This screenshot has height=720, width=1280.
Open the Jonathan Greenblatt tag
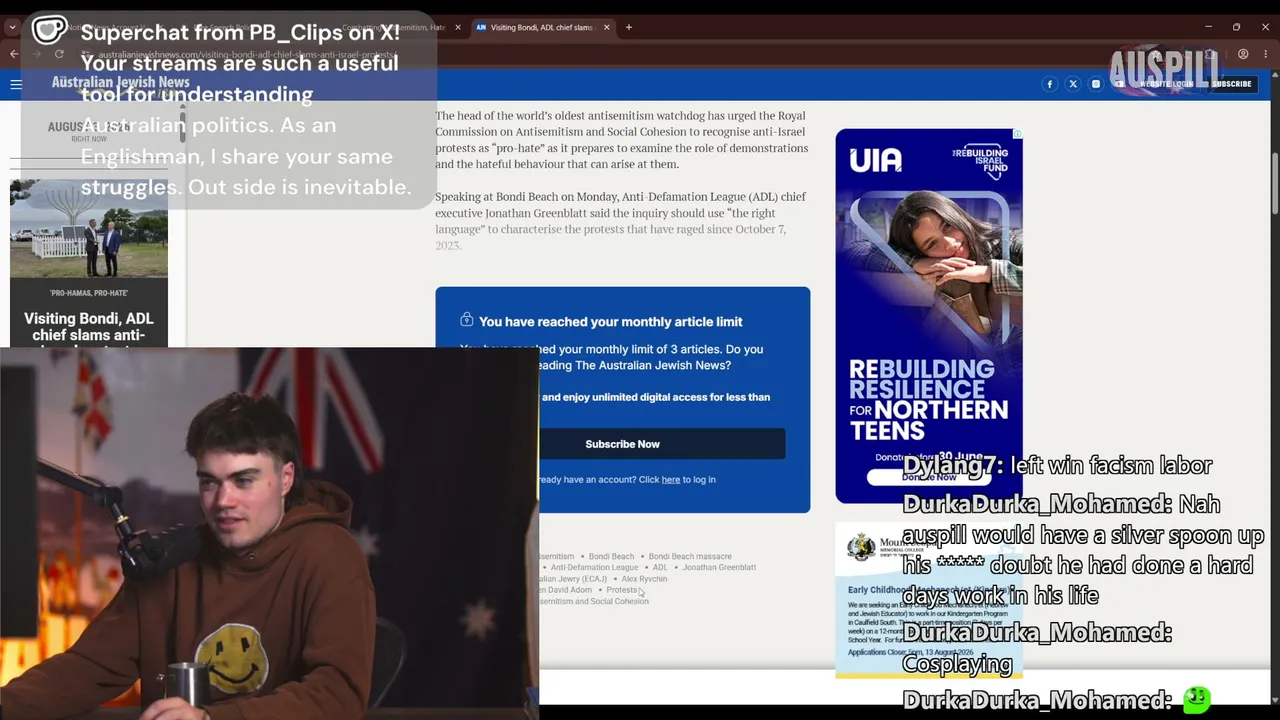[x=719, y=567]
